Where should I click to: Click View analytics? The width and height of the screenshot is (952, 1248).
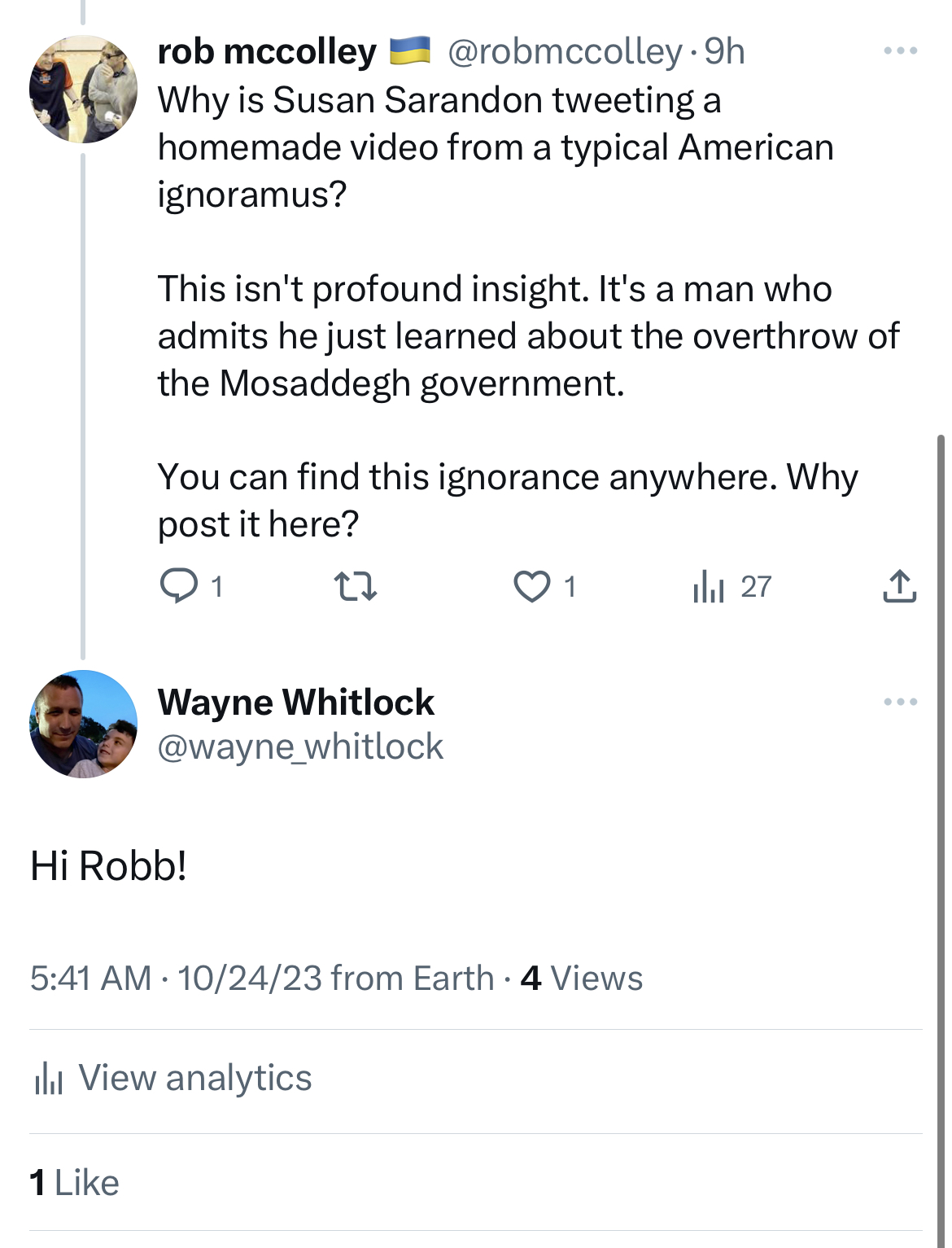pos(194,1078)
